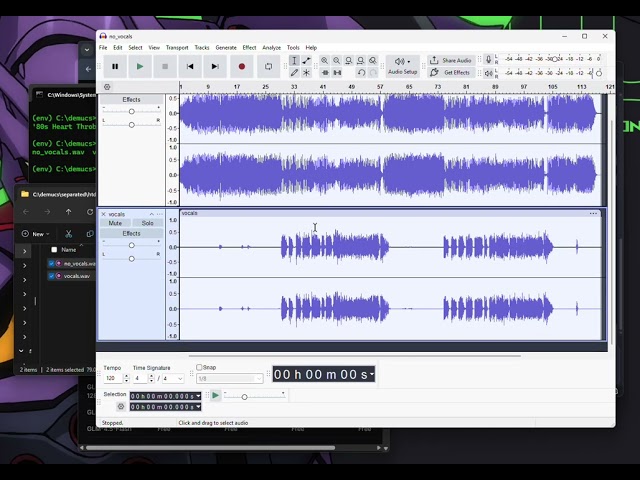This screenshot has width=640, height=480.
Task: Enable the Snap checkbox
Action: (199, 367)
